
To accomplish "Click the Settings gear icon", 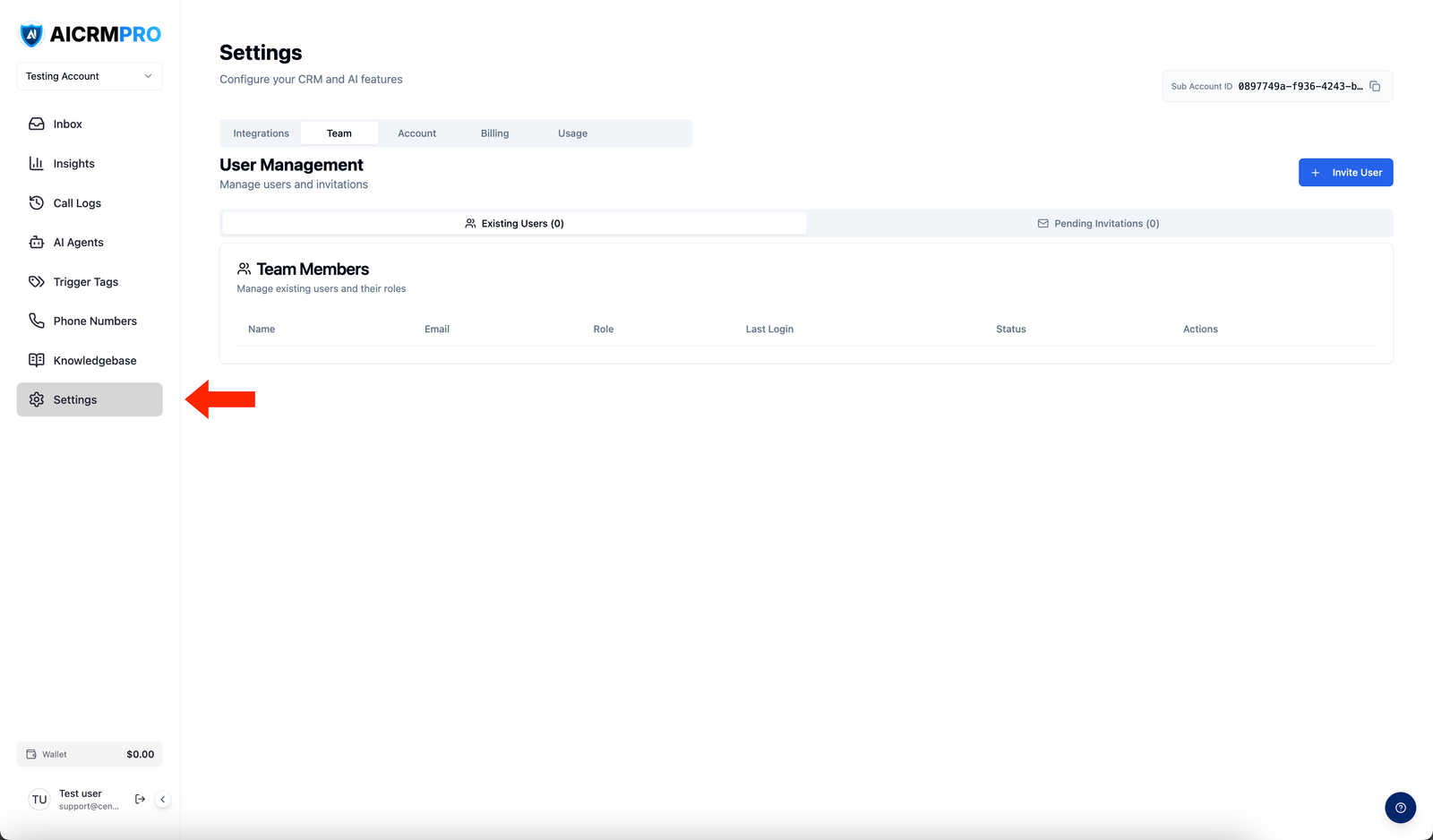I will [x=37, y=399].
